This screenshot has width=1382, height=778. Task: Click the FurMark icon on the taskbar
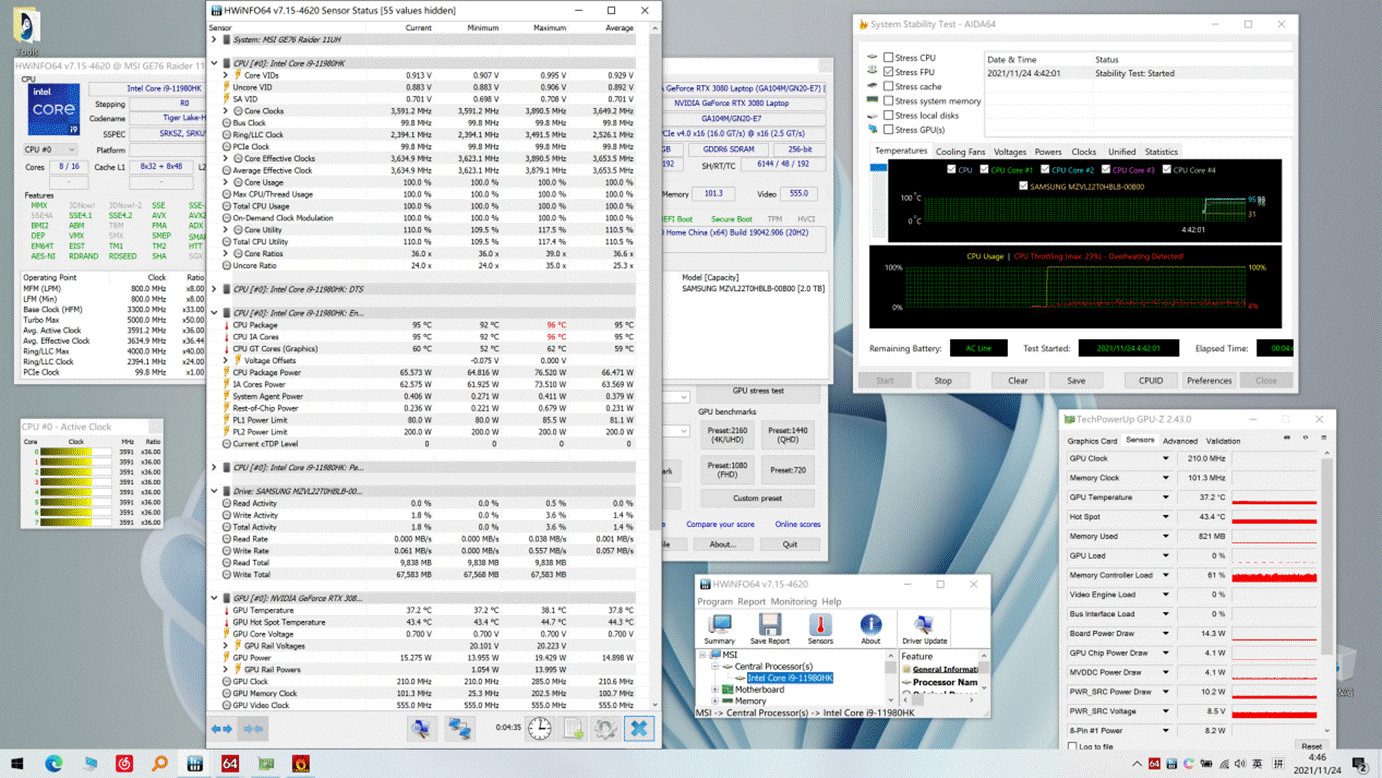tap(300, 763)
